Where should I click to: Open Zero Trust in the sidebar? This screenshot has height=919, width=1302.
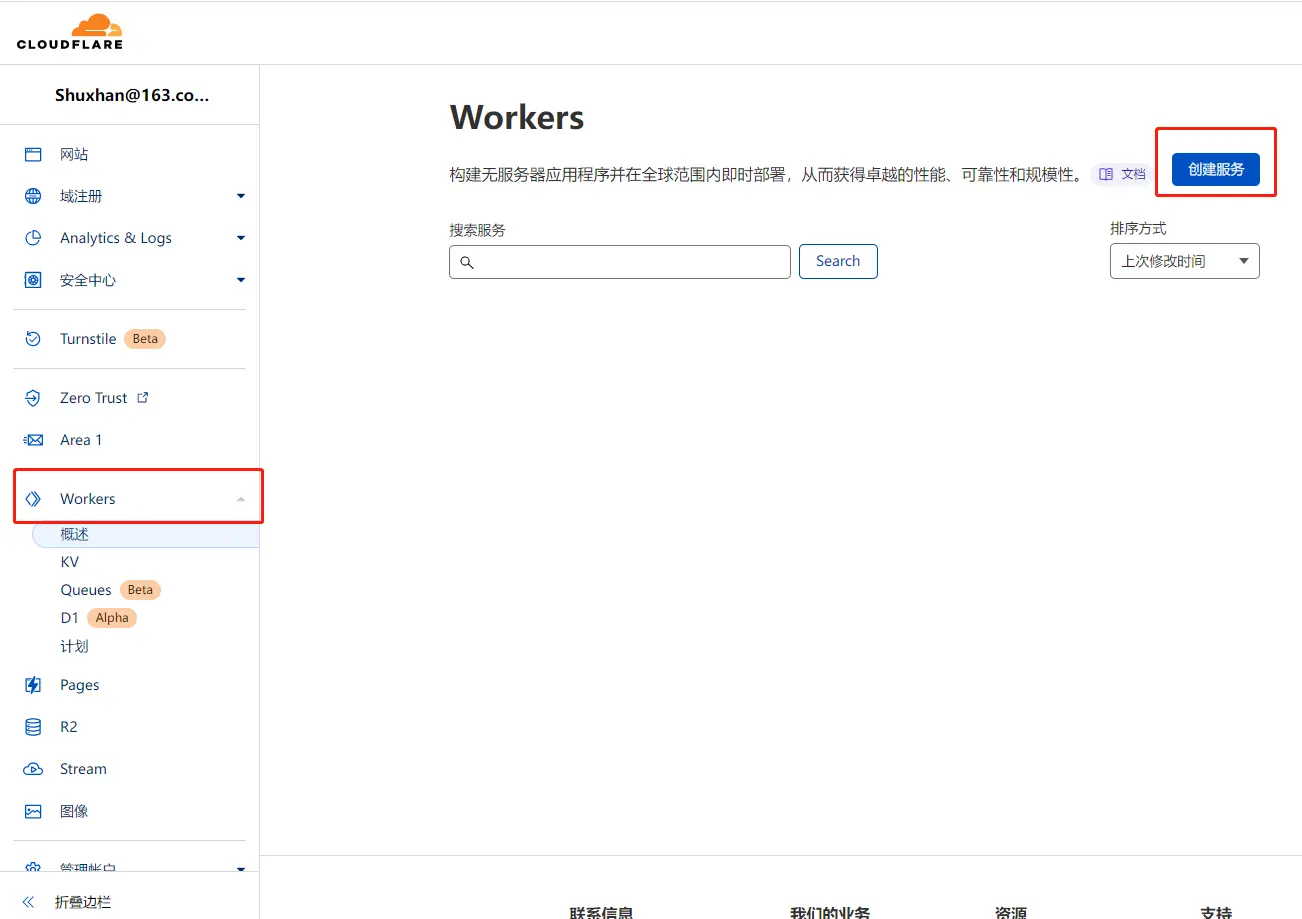point(94,398)
